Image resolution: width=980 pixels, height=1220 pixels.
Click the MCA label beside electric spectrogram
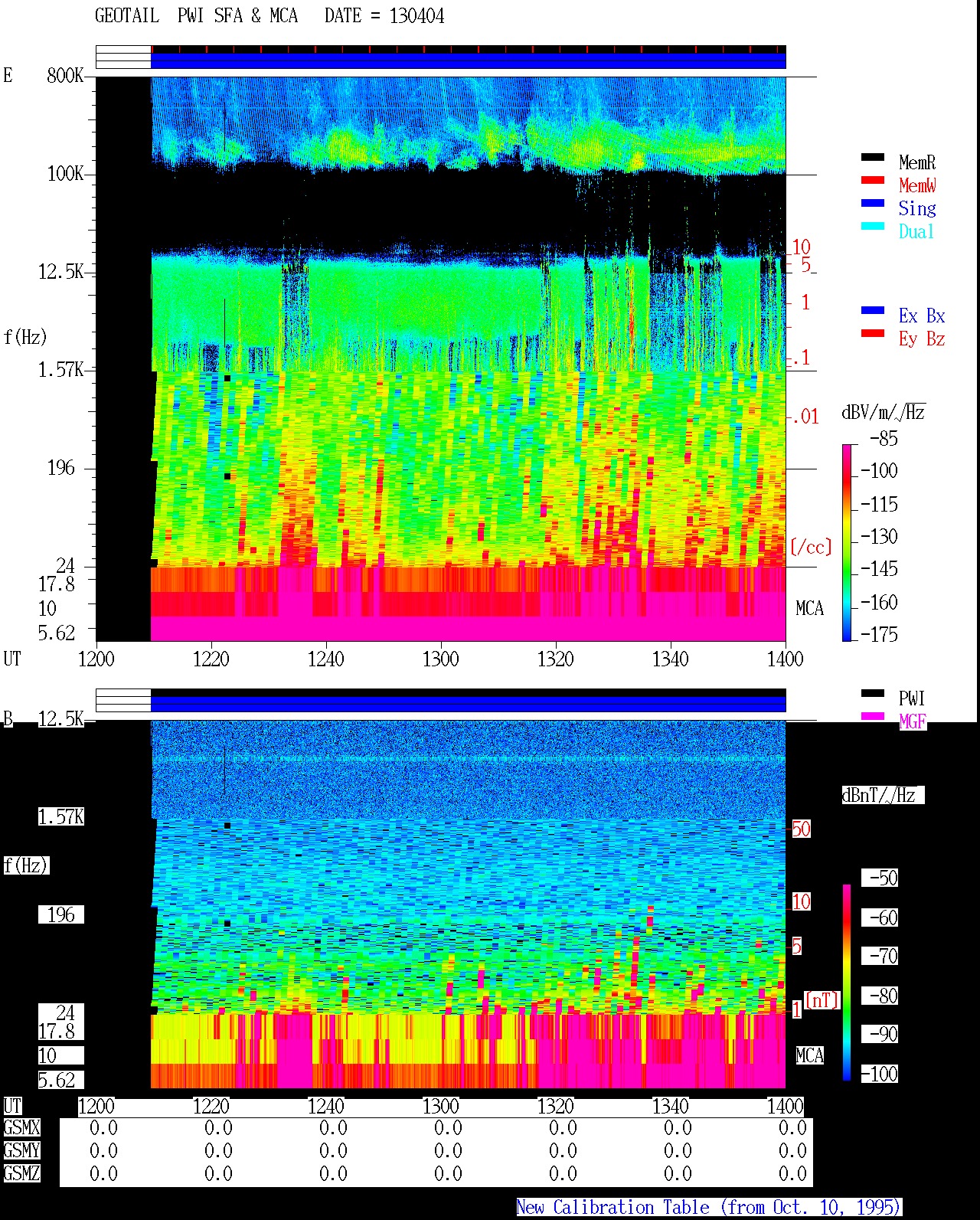(809, 609)
